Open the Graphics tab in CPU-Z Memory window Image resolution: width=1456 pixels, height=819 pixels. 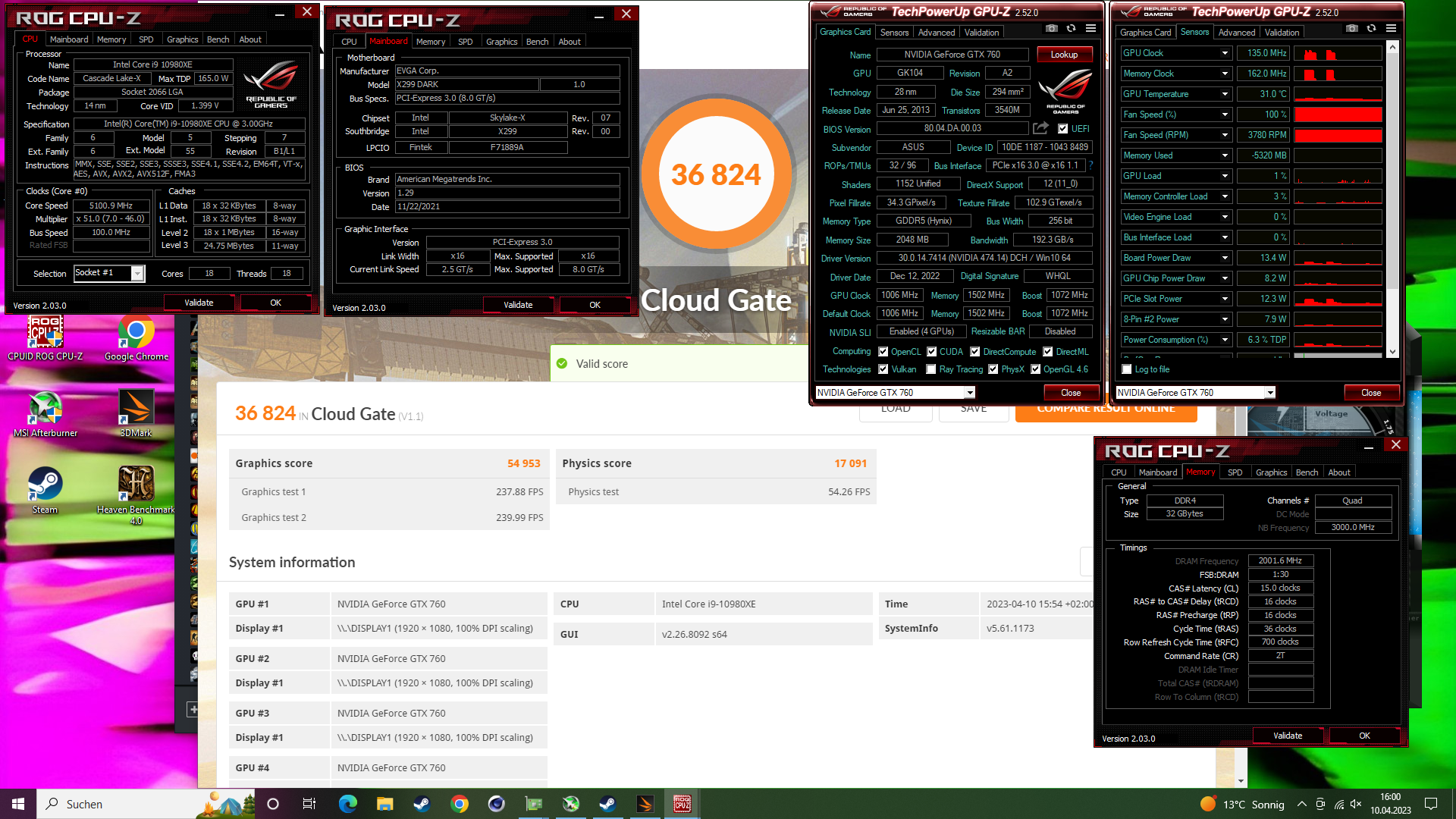tap(1271, 472)
